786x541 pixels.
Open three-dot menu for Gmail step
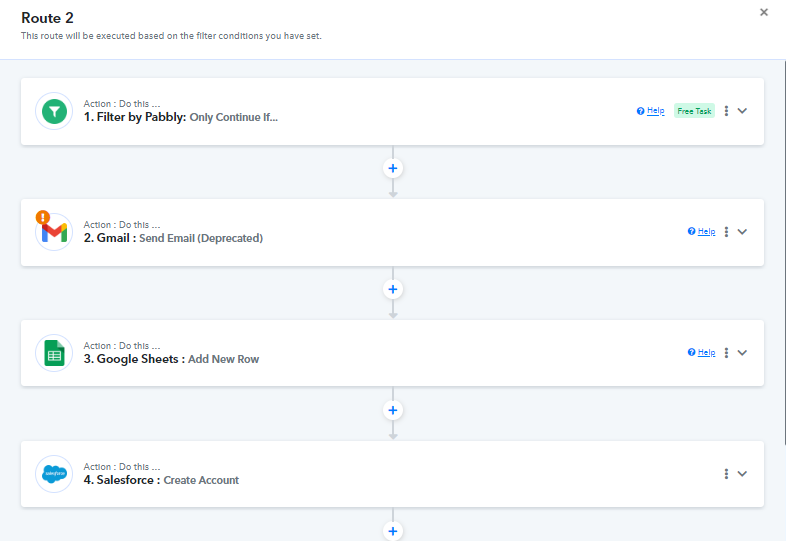coord(726,232)
